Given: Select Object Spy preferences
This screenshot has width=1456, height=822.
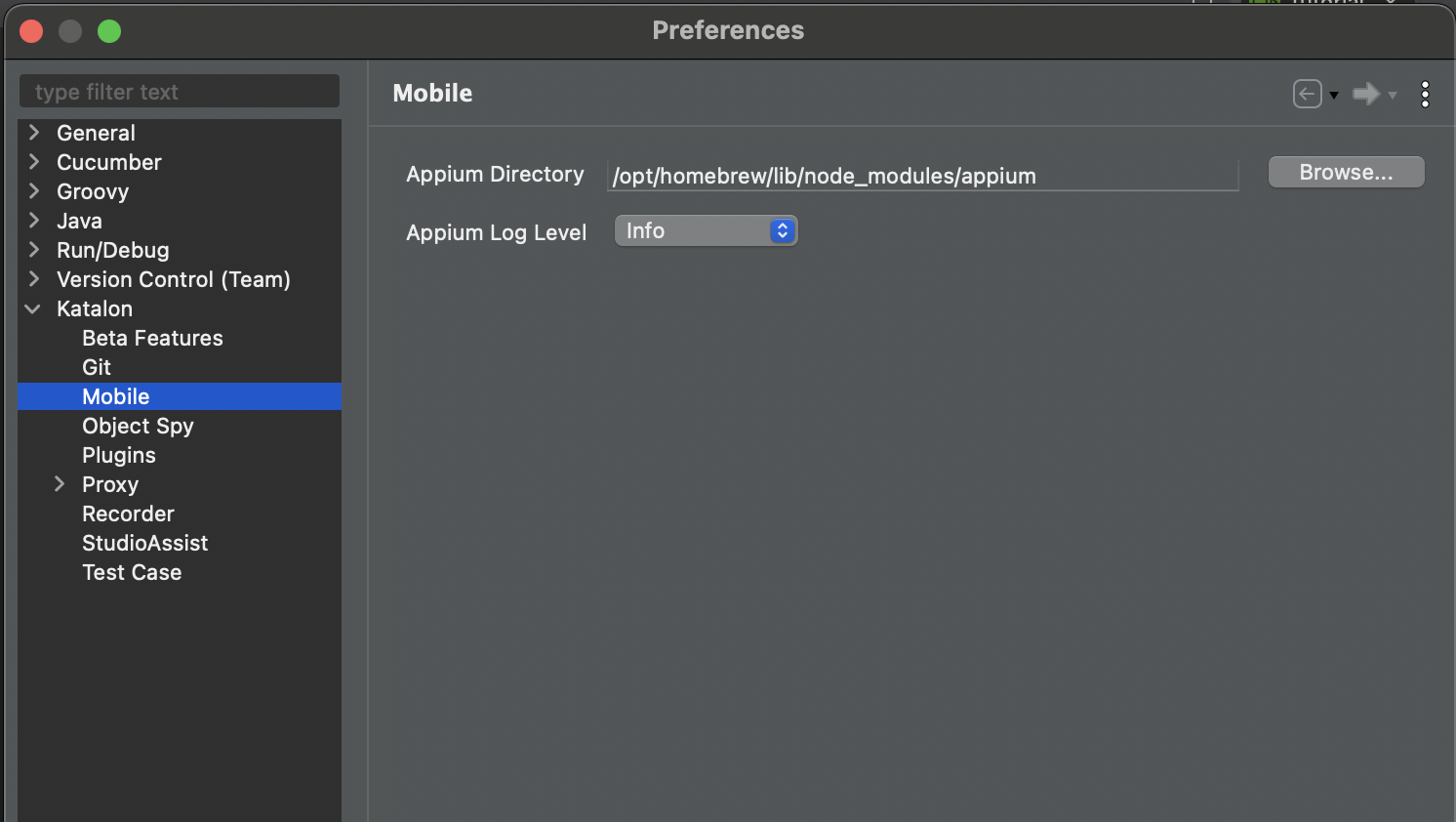Looking at the screenshot, I should [138, 426].
